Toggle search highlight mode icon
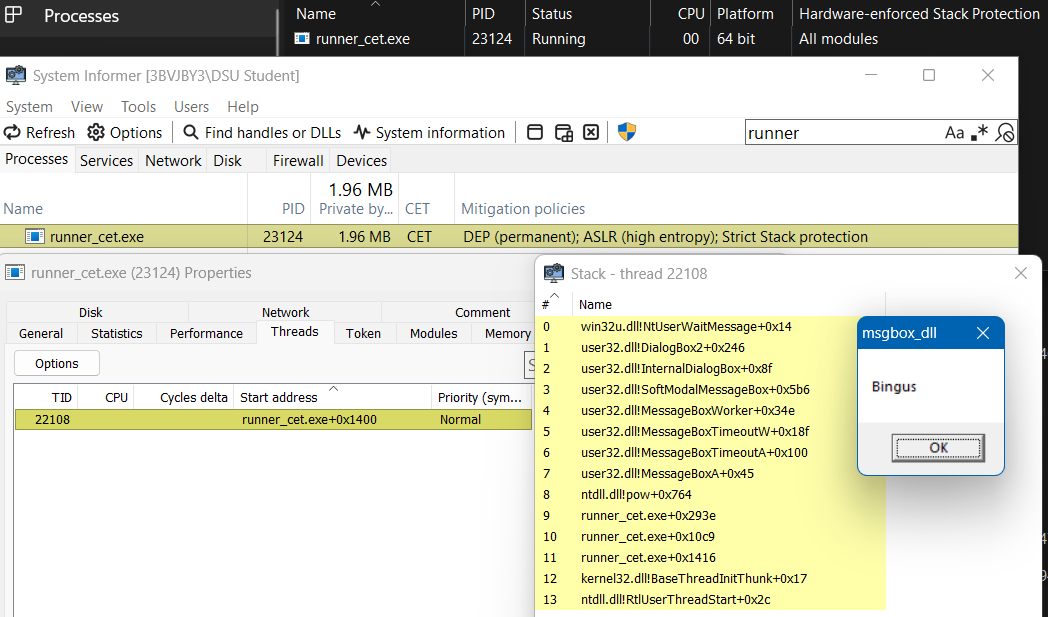The image size is (1048, 617). tap(1005, 133)
